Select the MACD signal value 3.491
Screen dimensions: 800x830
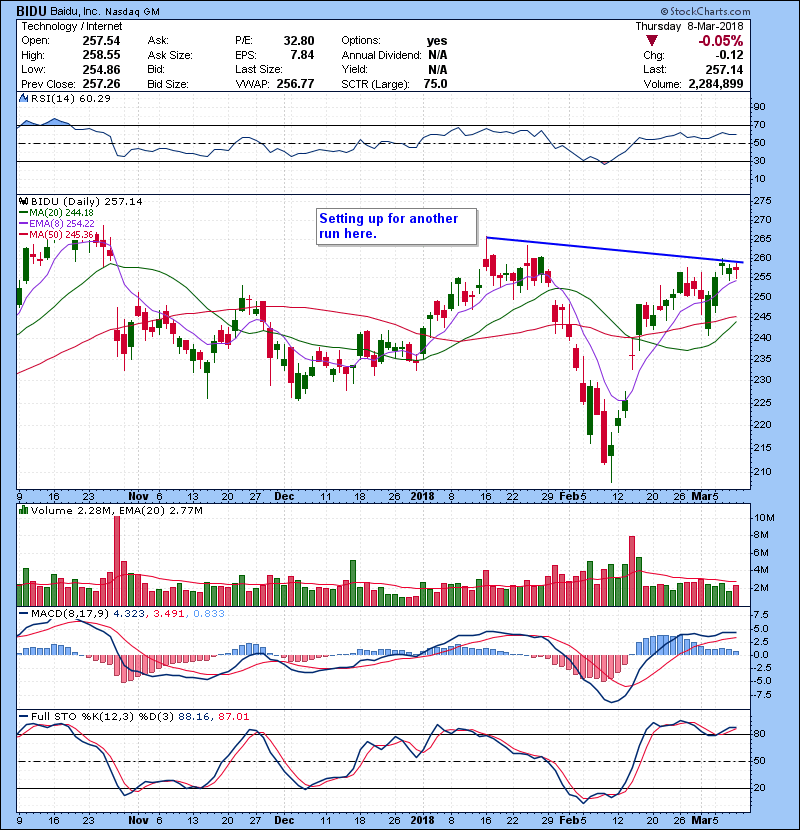tap(169, 614)
